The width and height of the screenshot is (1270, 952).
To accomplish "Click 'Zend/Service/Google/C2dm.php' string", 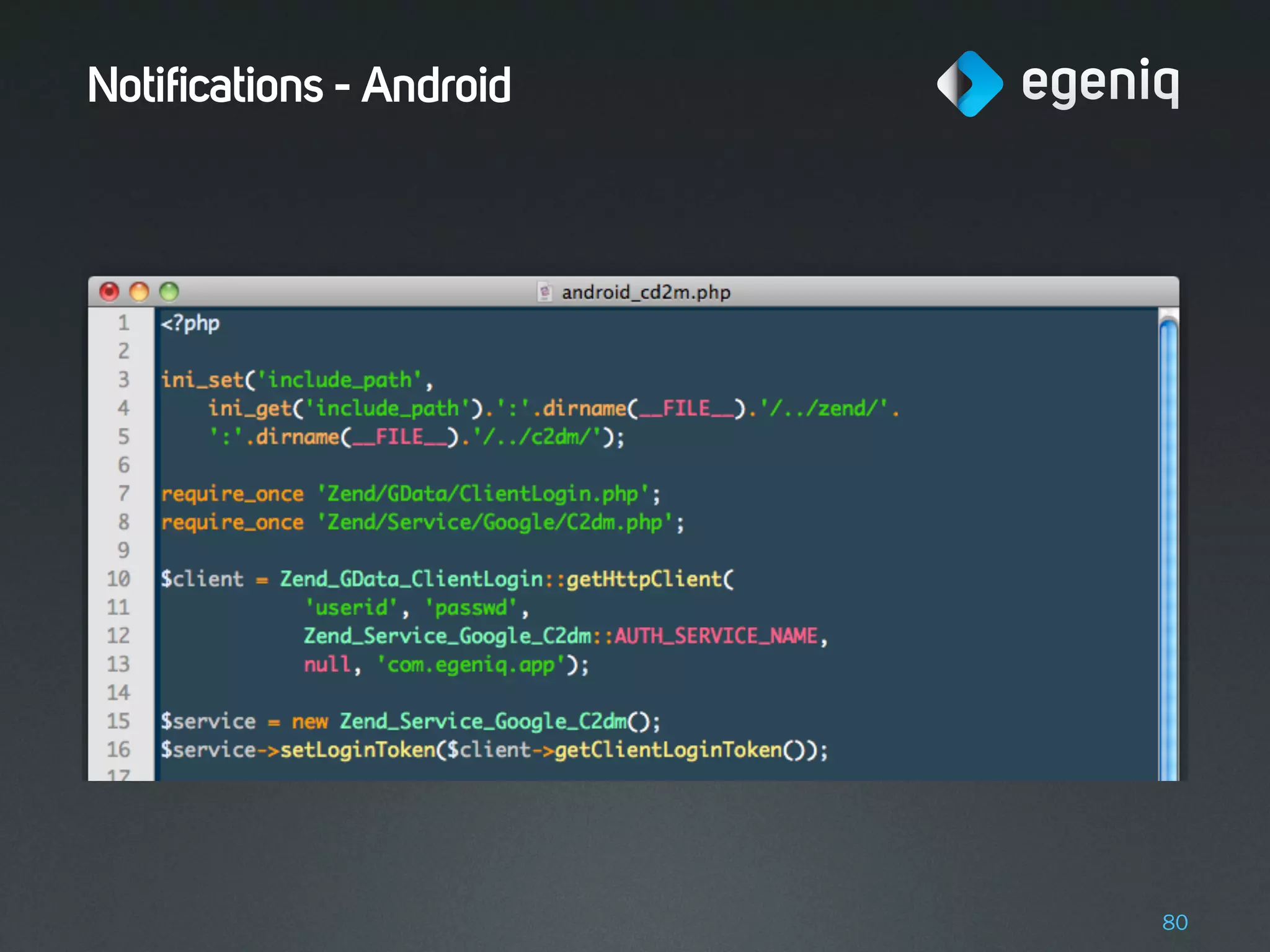I will (x=495, y=522).
